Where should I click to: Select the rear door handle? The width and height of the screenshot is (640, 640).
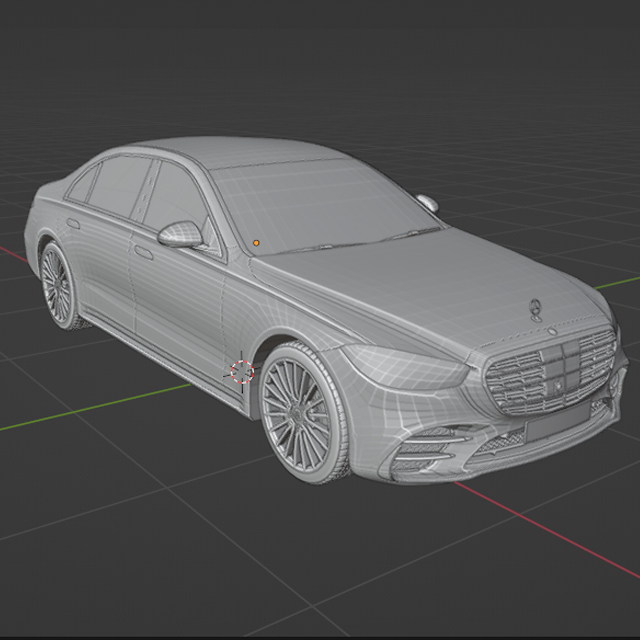point(73,223)
